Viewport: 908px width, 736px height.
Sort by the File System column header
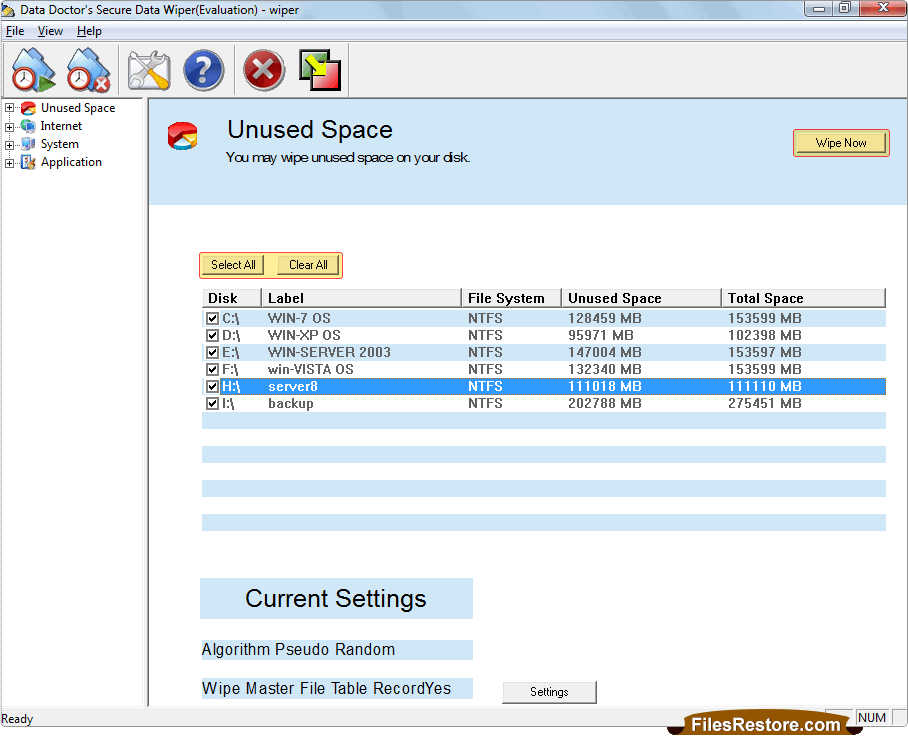click(511, 298)
